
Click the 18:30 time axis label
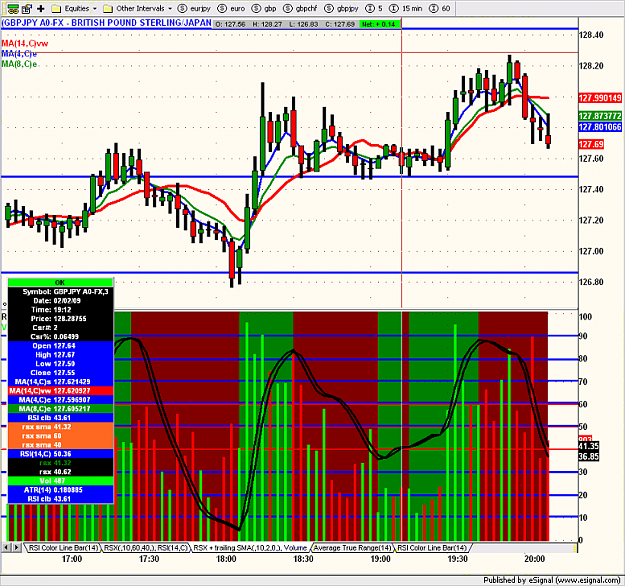pyautogui.click(x=303, y=559)
